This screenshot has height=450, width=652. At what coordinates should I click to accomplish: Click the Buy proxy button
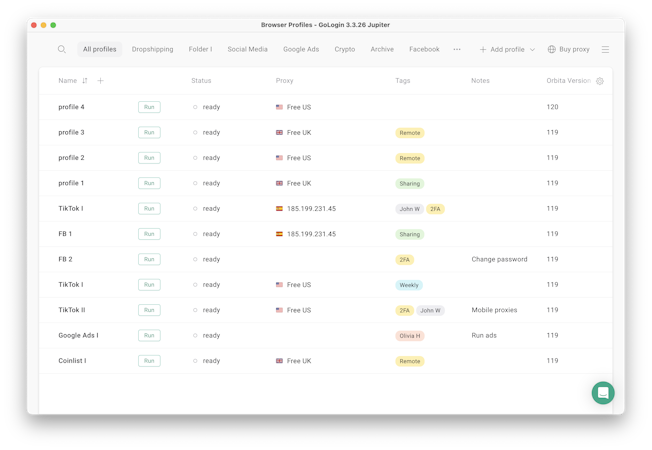(x=568, y=49)
